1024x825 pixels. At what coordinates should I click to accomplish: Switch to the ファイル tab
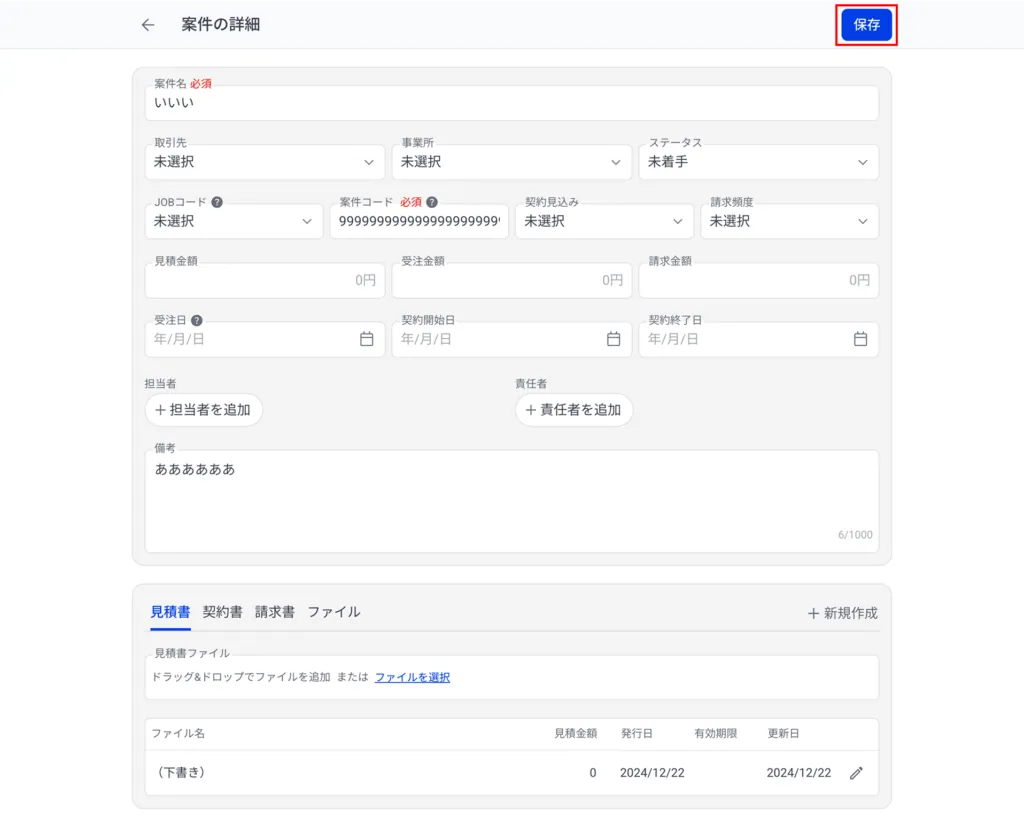point(334,612)
